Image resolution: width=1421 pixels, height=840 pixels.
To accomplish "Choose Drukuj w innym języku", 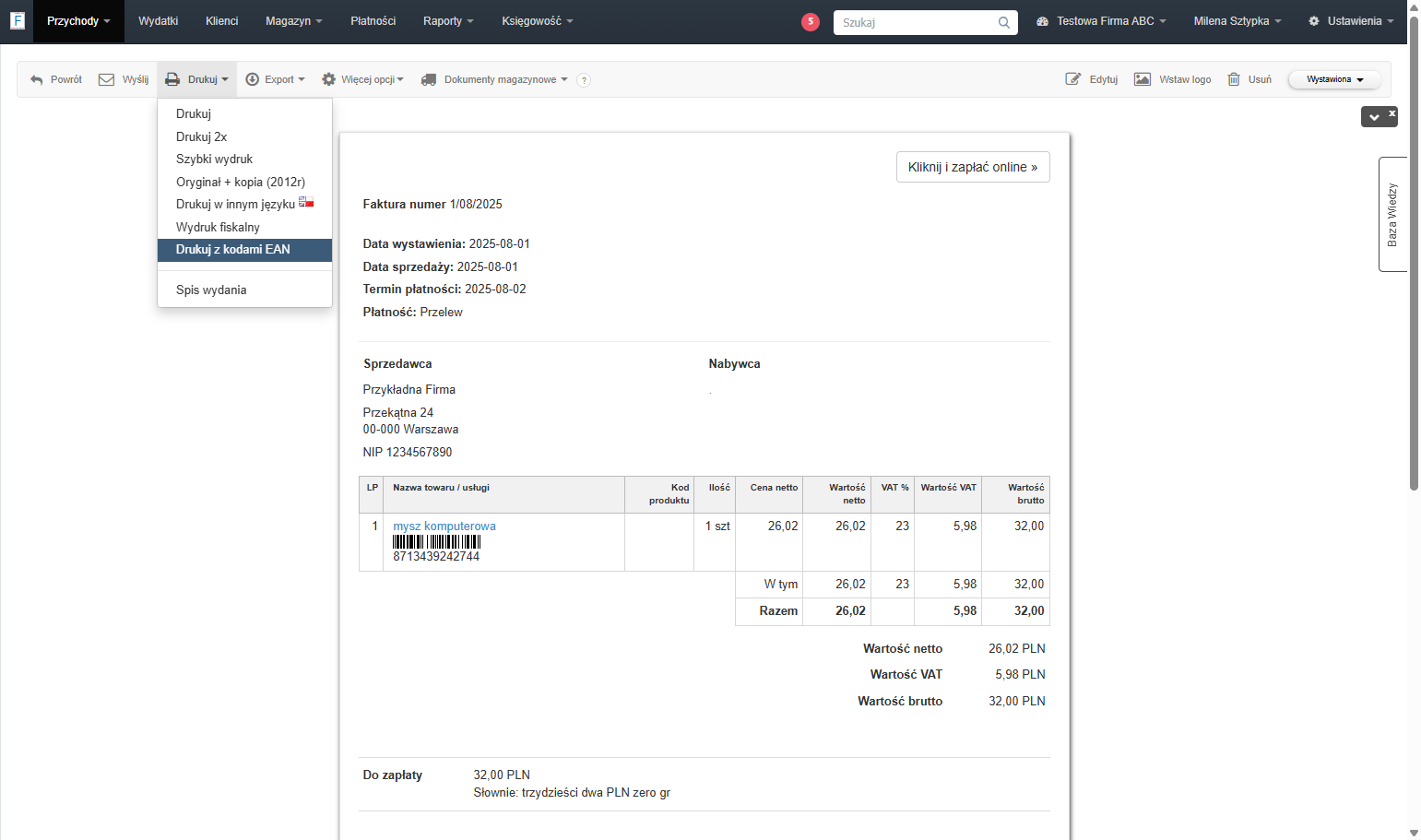I will pyautogui.click(x=244, y=204).
